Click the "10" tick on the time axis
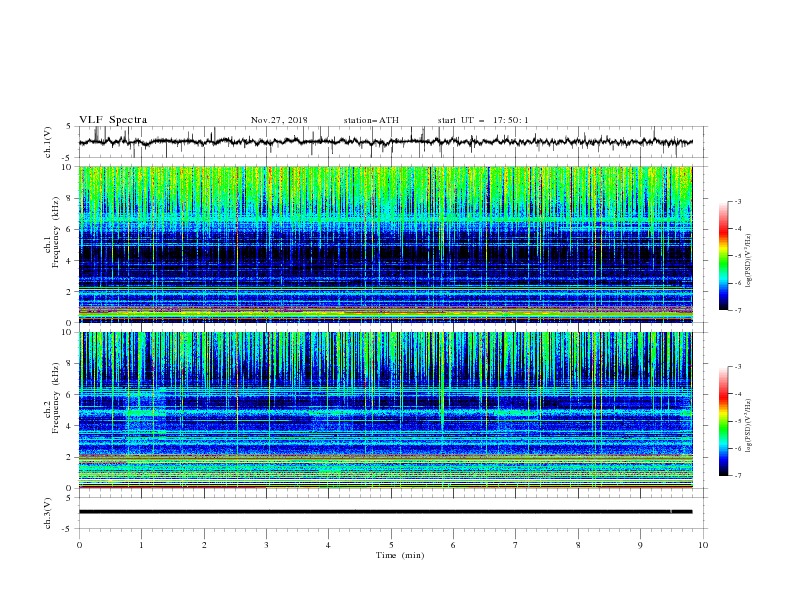 tap(703, 545)
